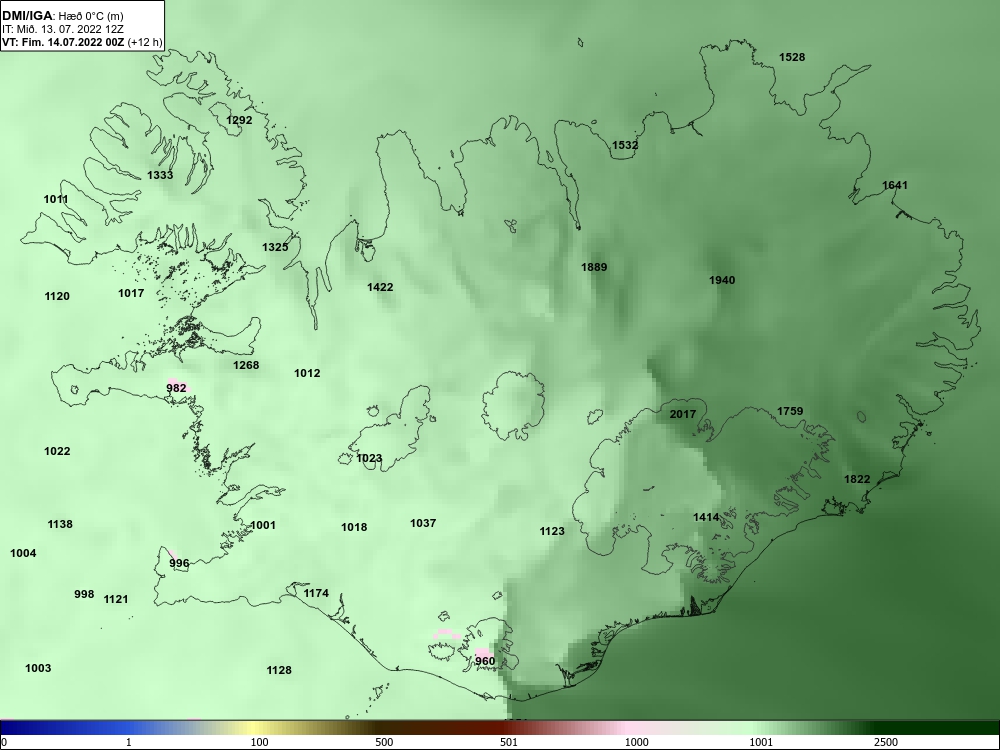Select the 1422 label
This screenshot has width=1000, height=750.
pos(380,287)
